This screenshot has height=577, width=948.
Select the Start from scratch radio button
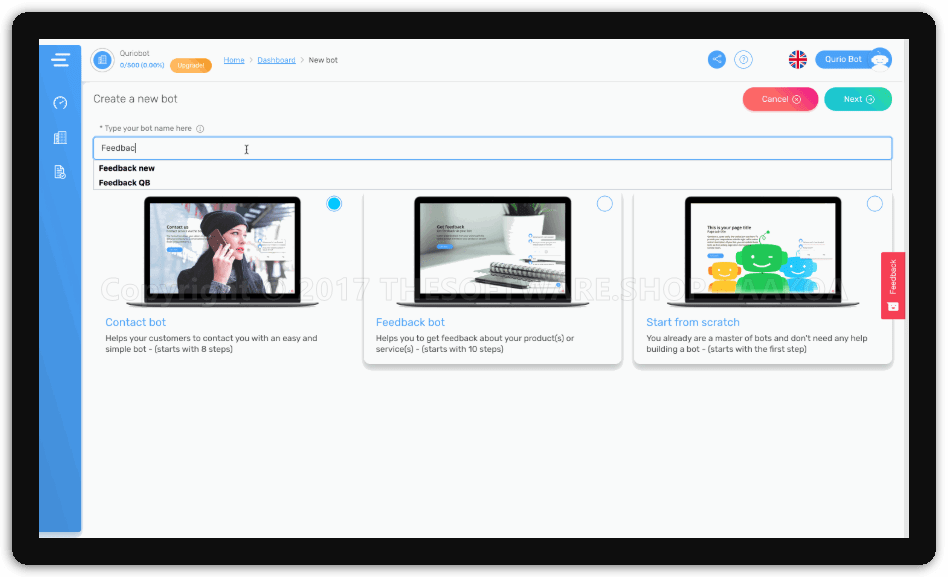coord(875,203)
